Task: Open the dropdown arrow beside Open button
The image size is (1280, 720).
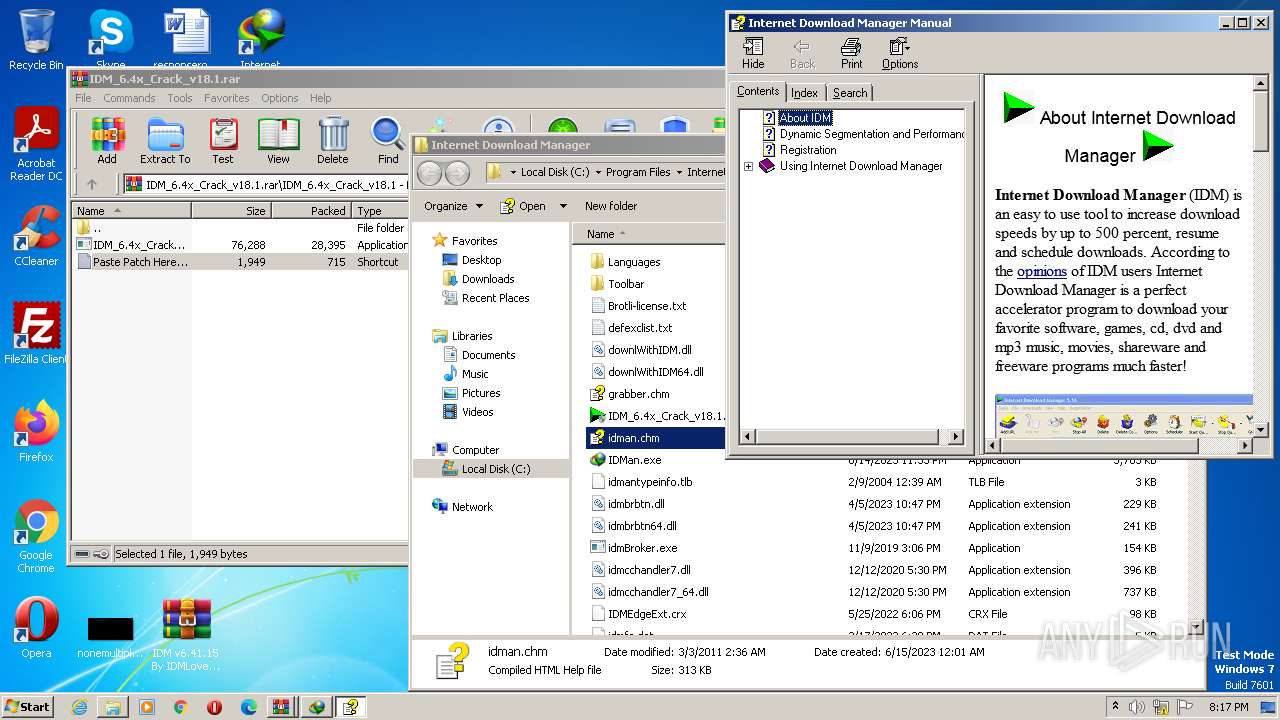Action: (563, 206)
